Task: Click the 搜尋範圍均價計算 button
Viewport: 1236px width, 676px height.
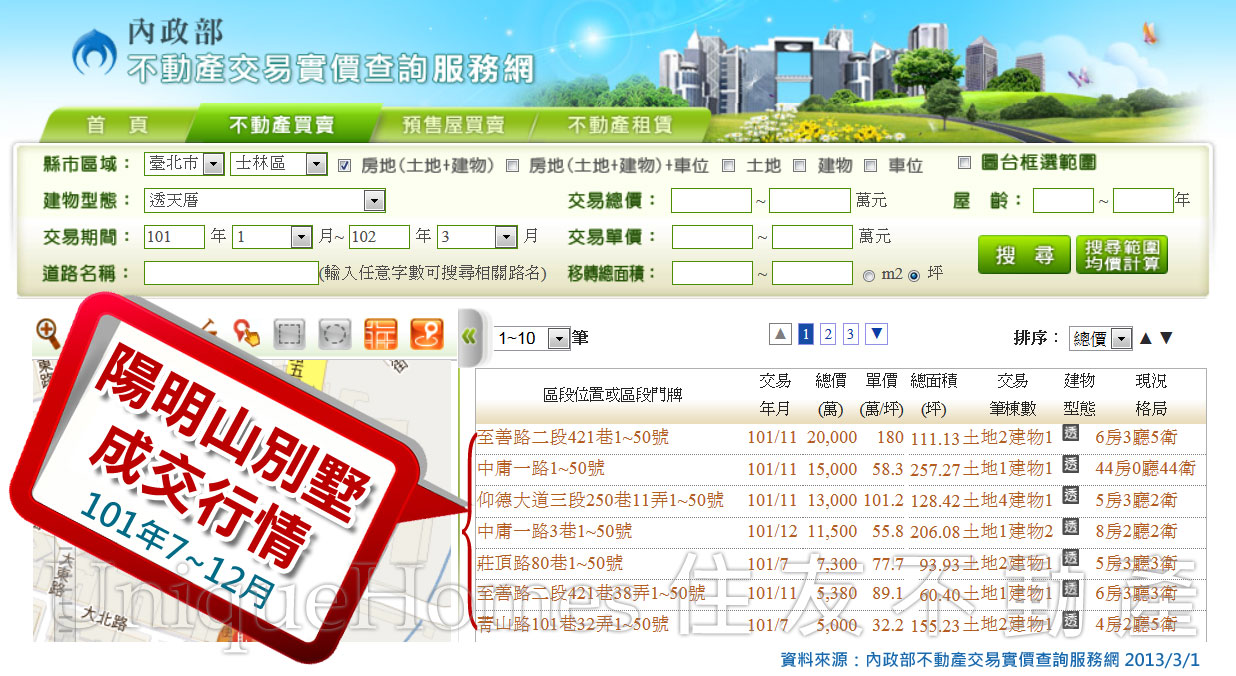Action: click(1122, 255)
